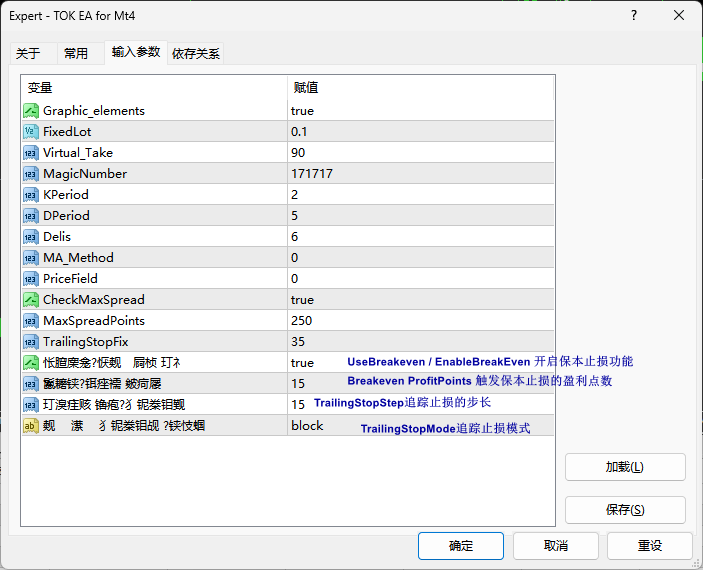Select the Virtual_Take variable name
The image size is (703, 570).
78,153
